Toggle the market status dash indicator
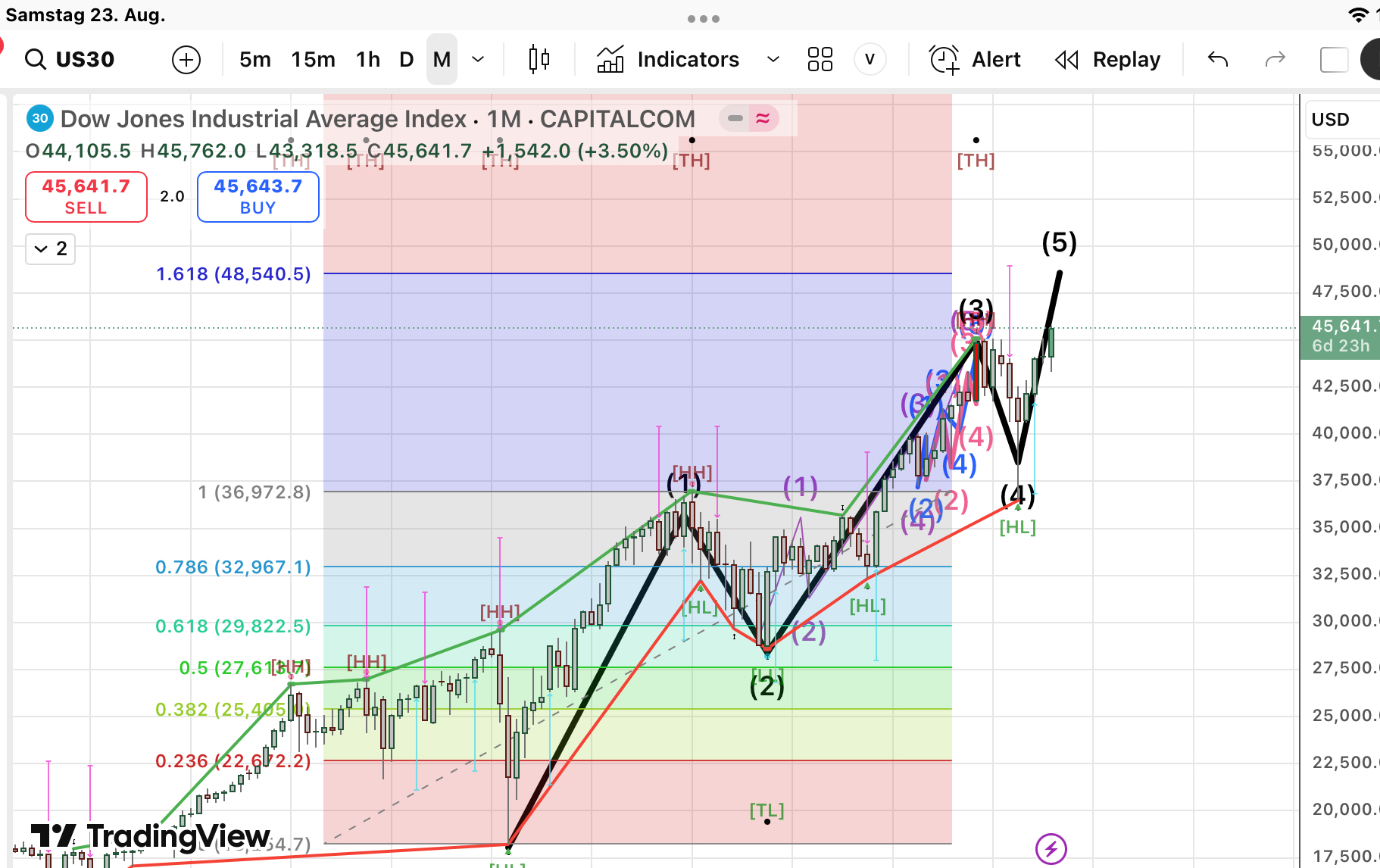1380x868 pixels. point(735,118)
